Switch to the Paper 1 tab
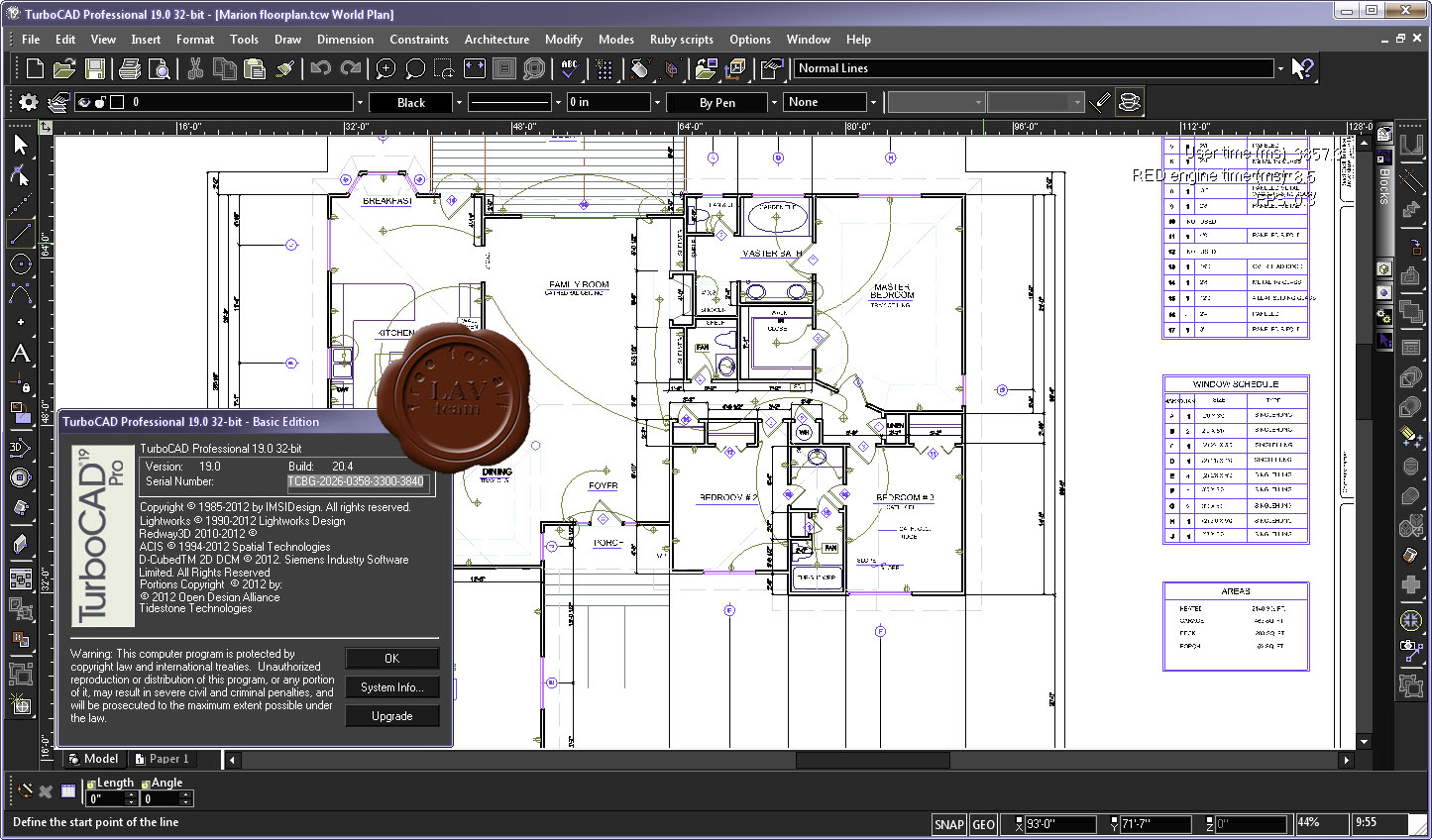 162,759
